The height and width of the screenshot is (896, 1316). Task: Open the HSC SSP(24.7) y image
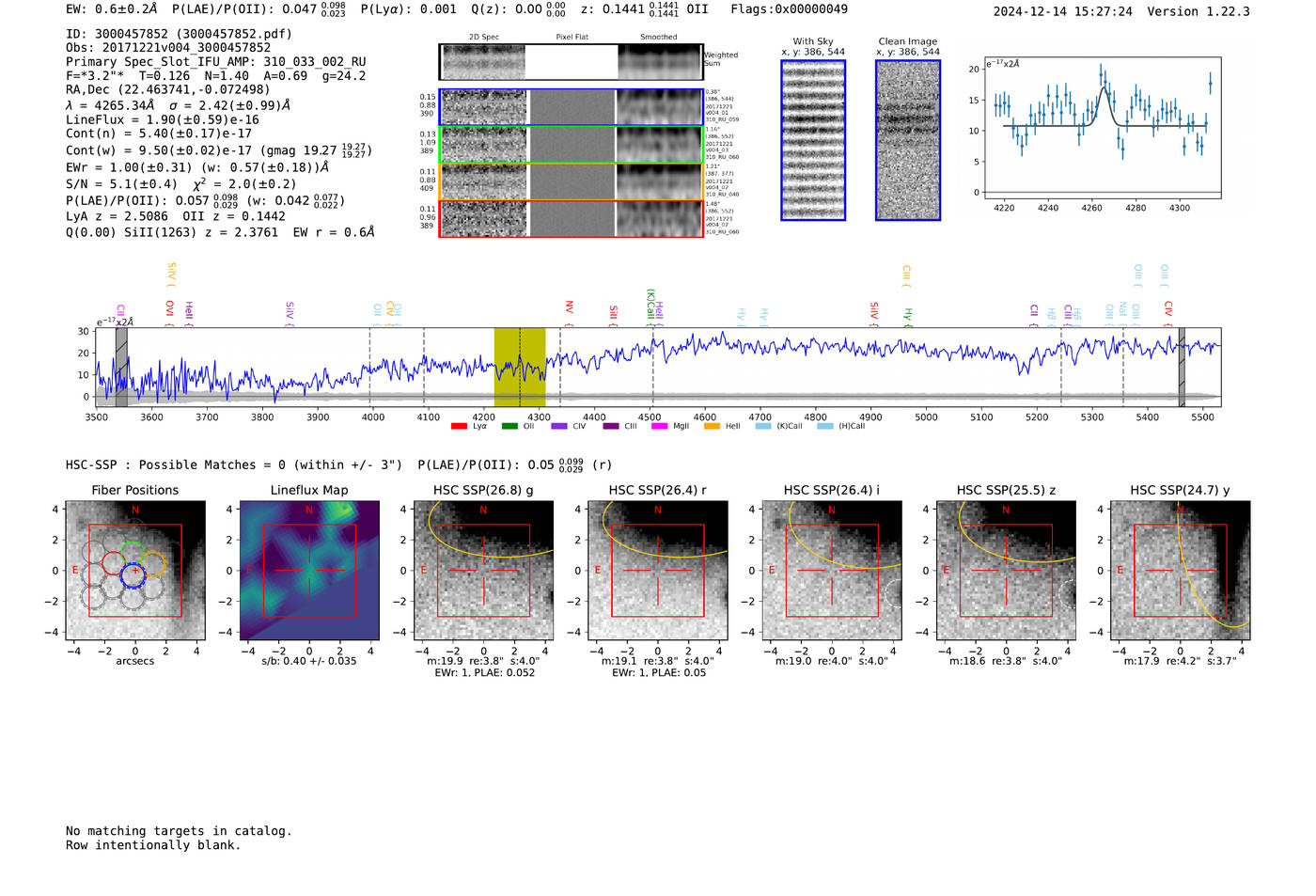click(1181, 571)
